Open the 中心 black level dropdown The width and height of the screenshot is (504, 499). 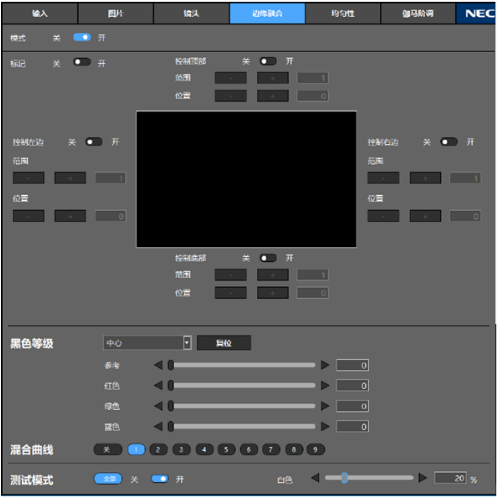(x=147, y=343)
